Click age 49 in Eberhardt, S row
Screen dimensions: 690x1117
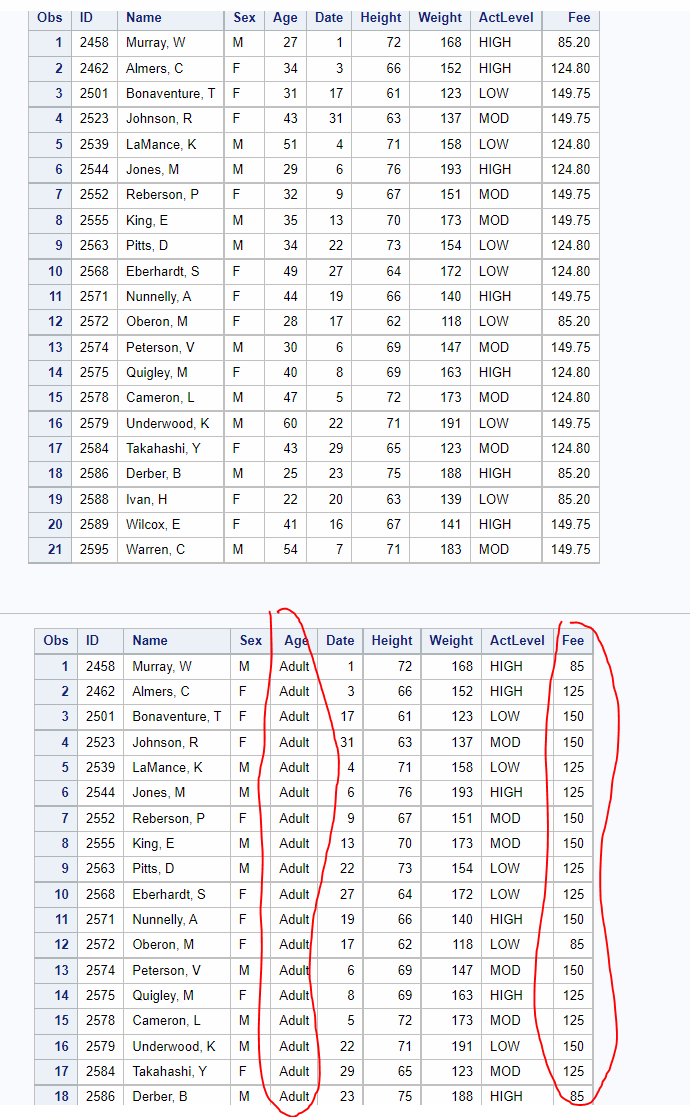click(290, 271)
